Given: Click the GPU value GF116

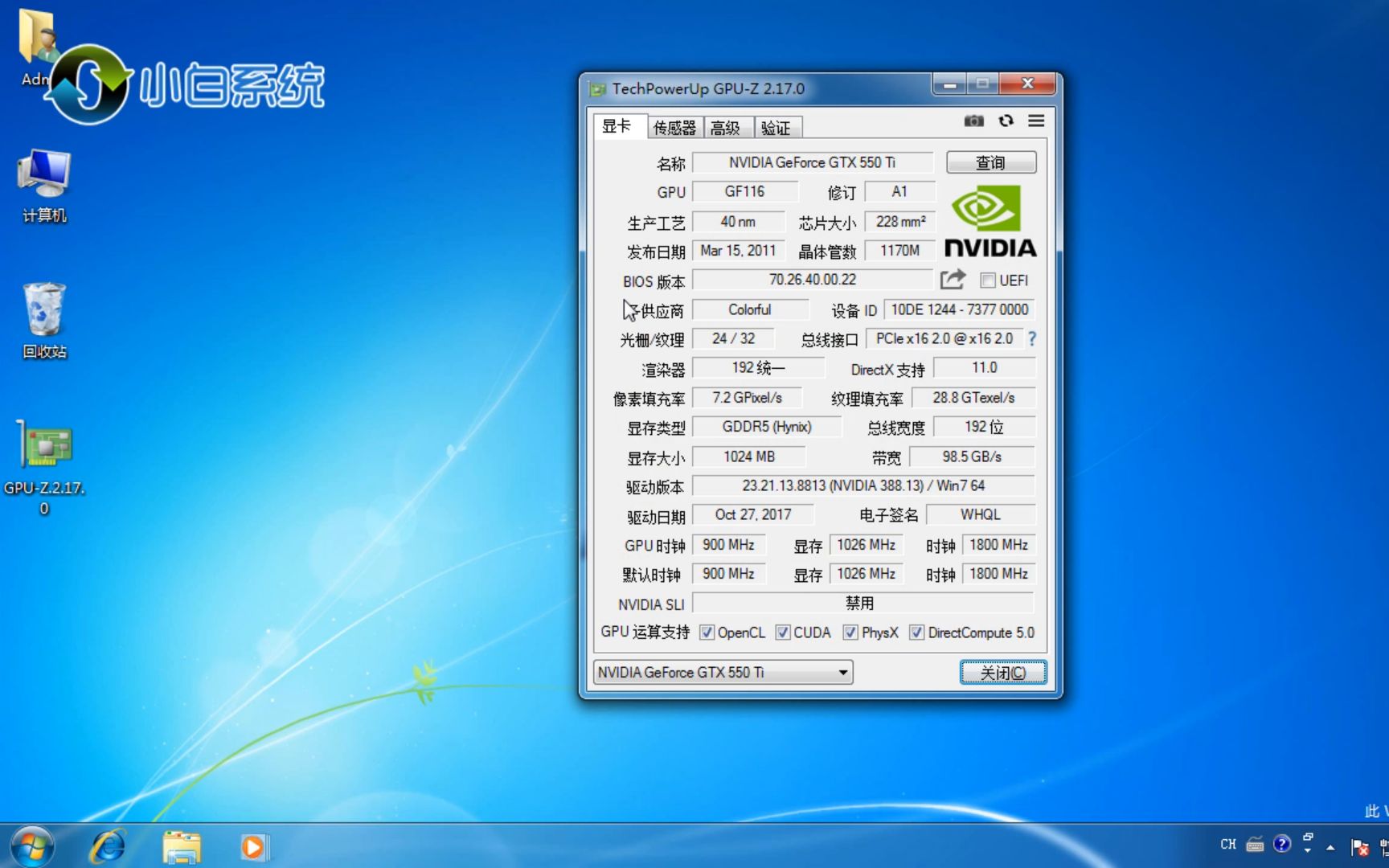Looking at the screenshot, I should (x=745, y=191).
